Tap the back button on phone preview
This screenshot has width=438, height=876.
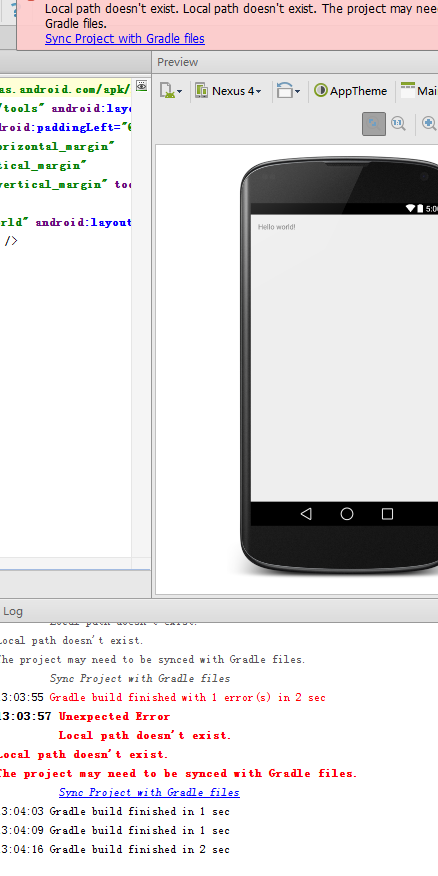coord(306,514)
